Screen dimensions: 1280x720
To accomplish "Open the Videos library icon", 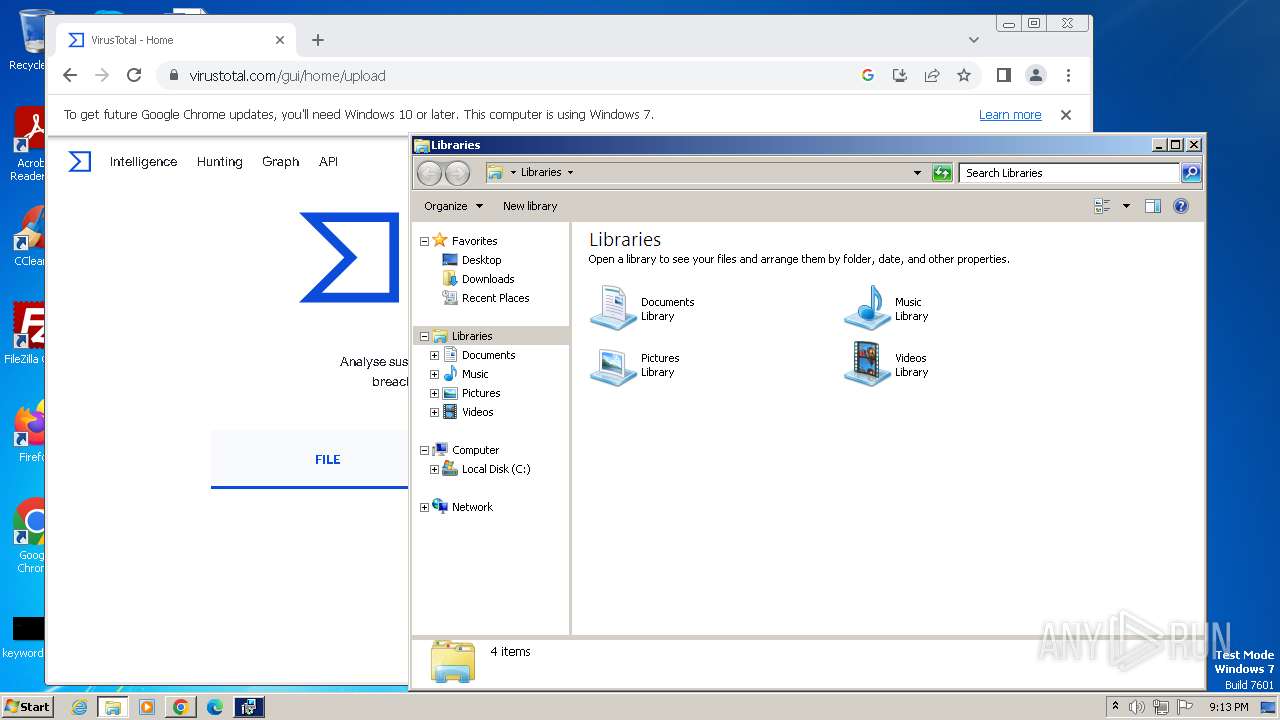I will (867, 365).
